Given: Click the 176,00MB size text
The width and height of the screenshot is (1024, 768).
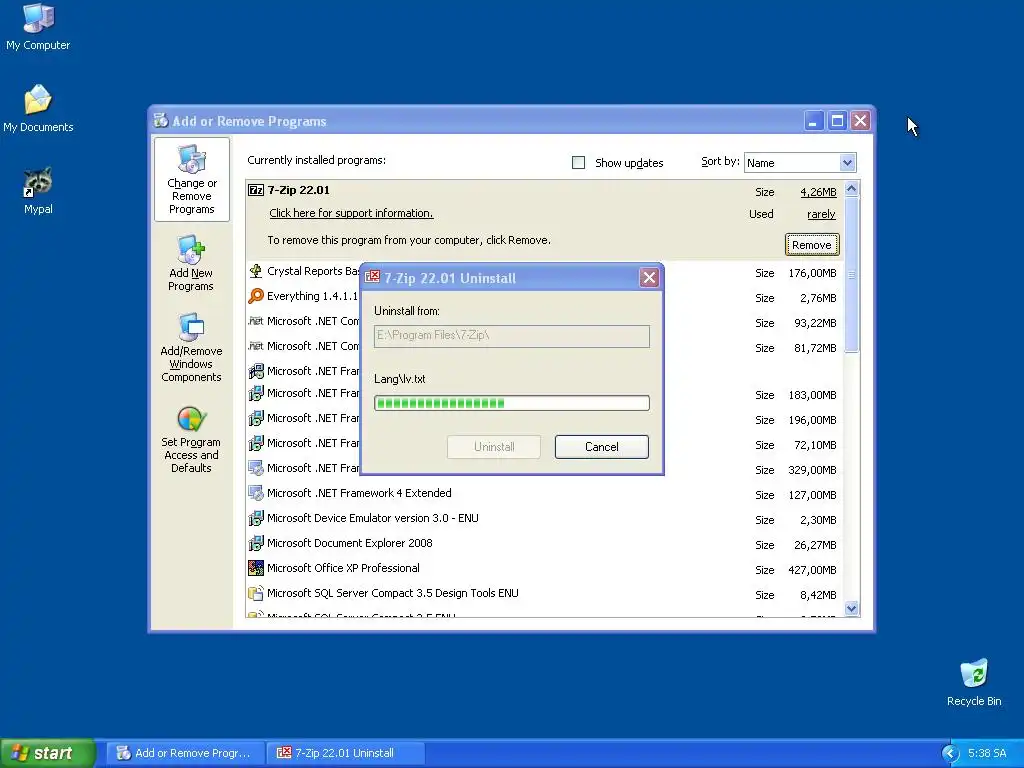Looking at the screenshot, I should (812, 273).
